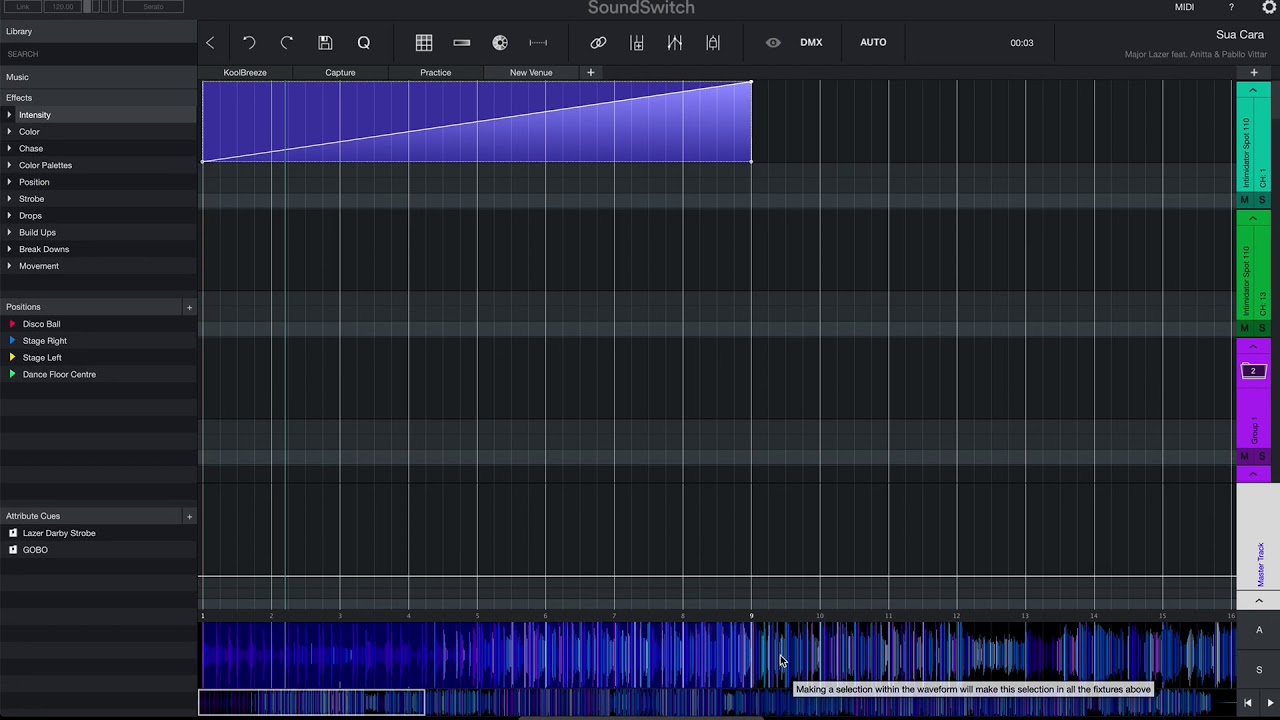Open the help question mark
This screenshot has height=720, width=1280.
(1231, 7)
